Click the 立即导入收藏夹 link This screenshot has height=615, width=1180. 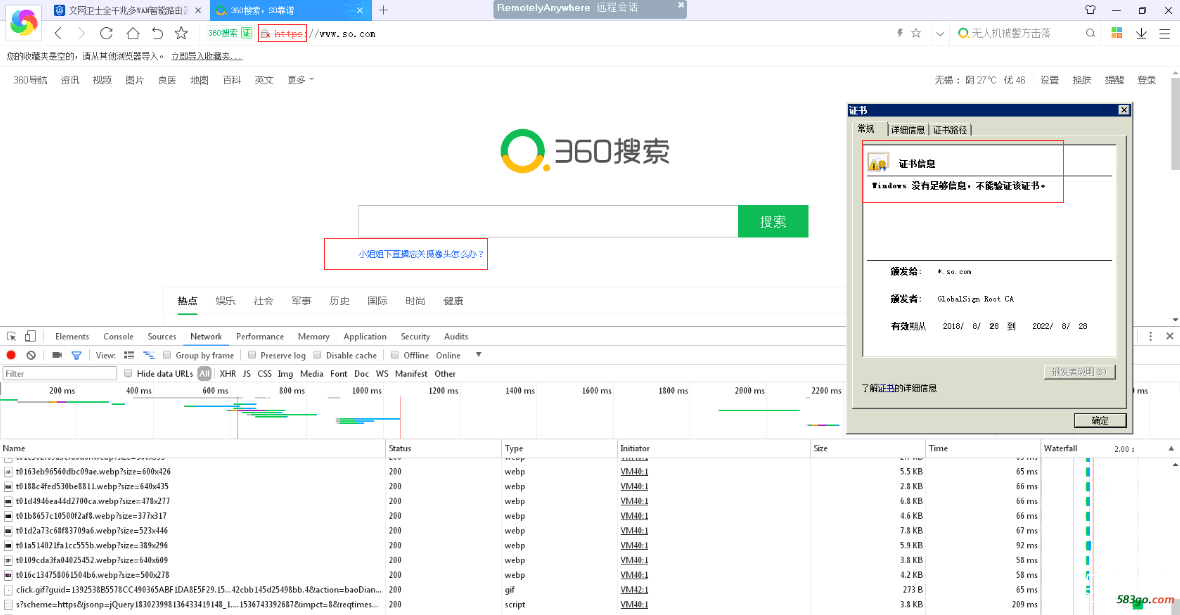pos(206,56)
